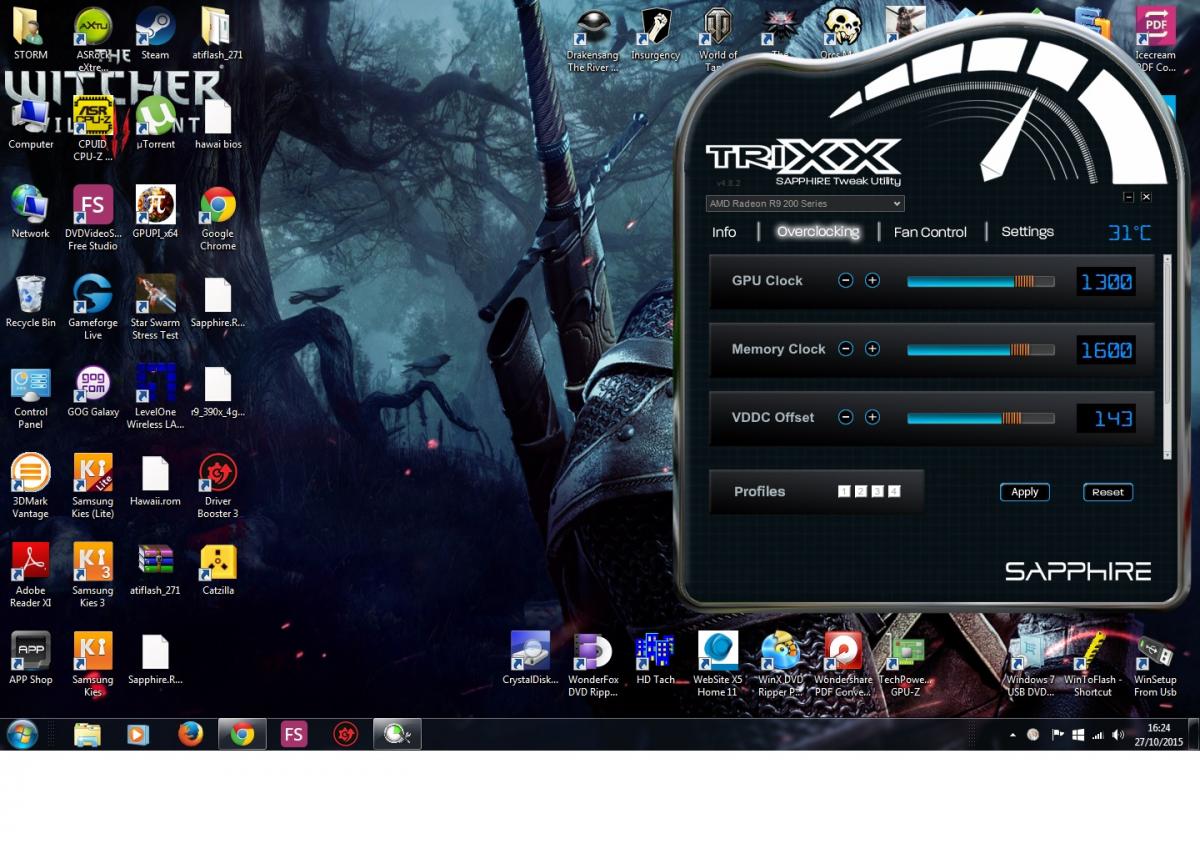The height and width of the screenshot is (854, 1200).
Task: Load profile slot 3
Action: (x=877, y=491)
